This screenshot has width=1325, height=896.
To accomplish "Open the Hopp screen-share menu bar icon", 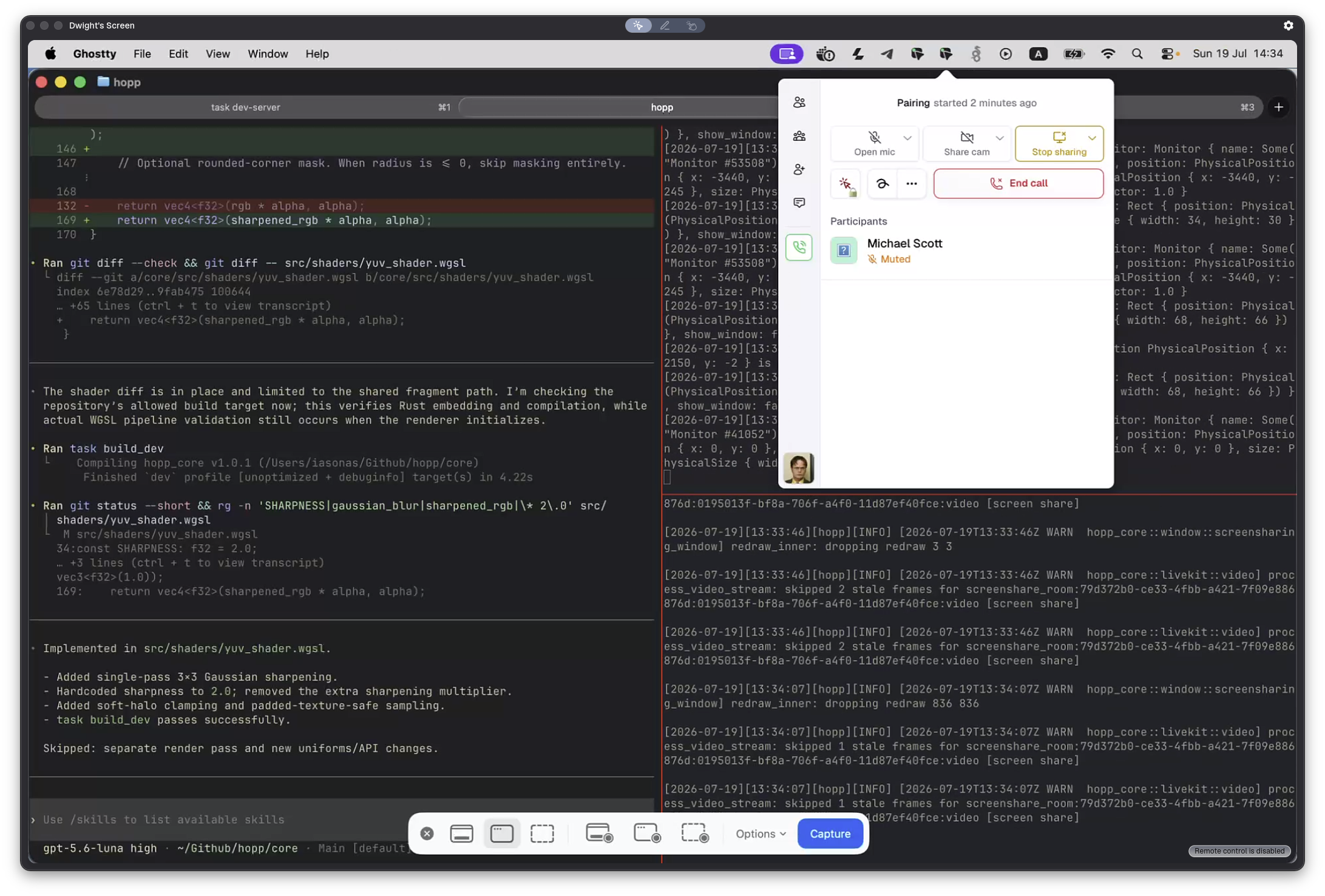I will coord(786,54).
